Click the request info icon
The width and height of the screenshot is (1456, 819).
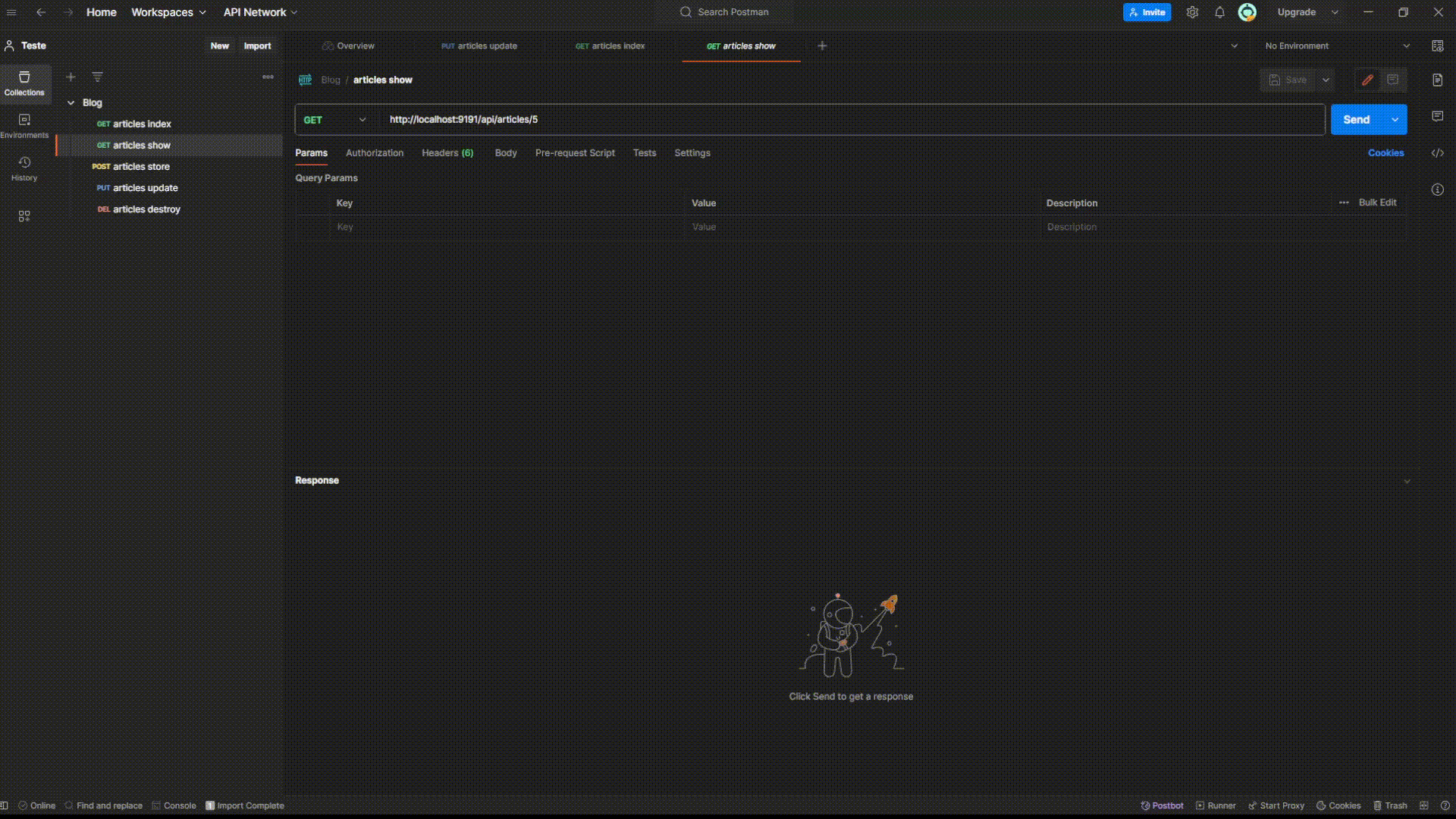point(1437,190)
